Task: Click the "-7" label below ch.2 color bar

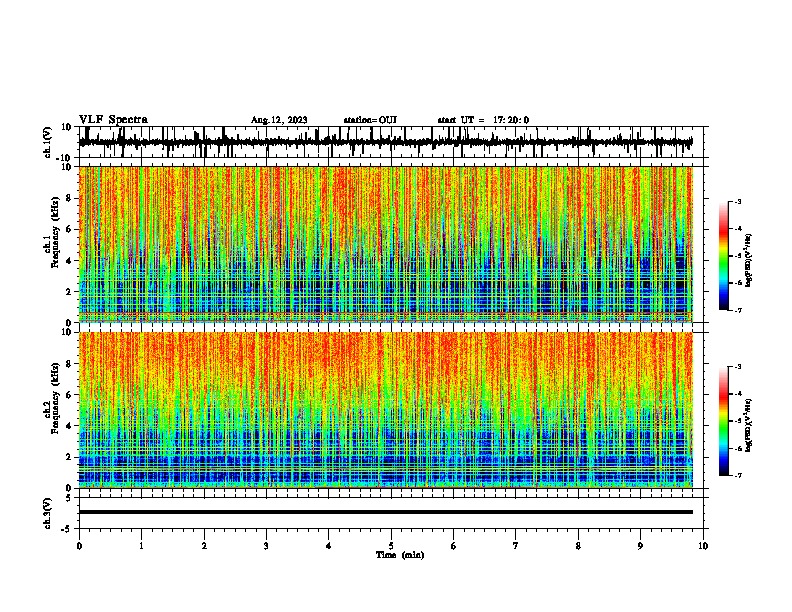Action: (x=737, y=476)
